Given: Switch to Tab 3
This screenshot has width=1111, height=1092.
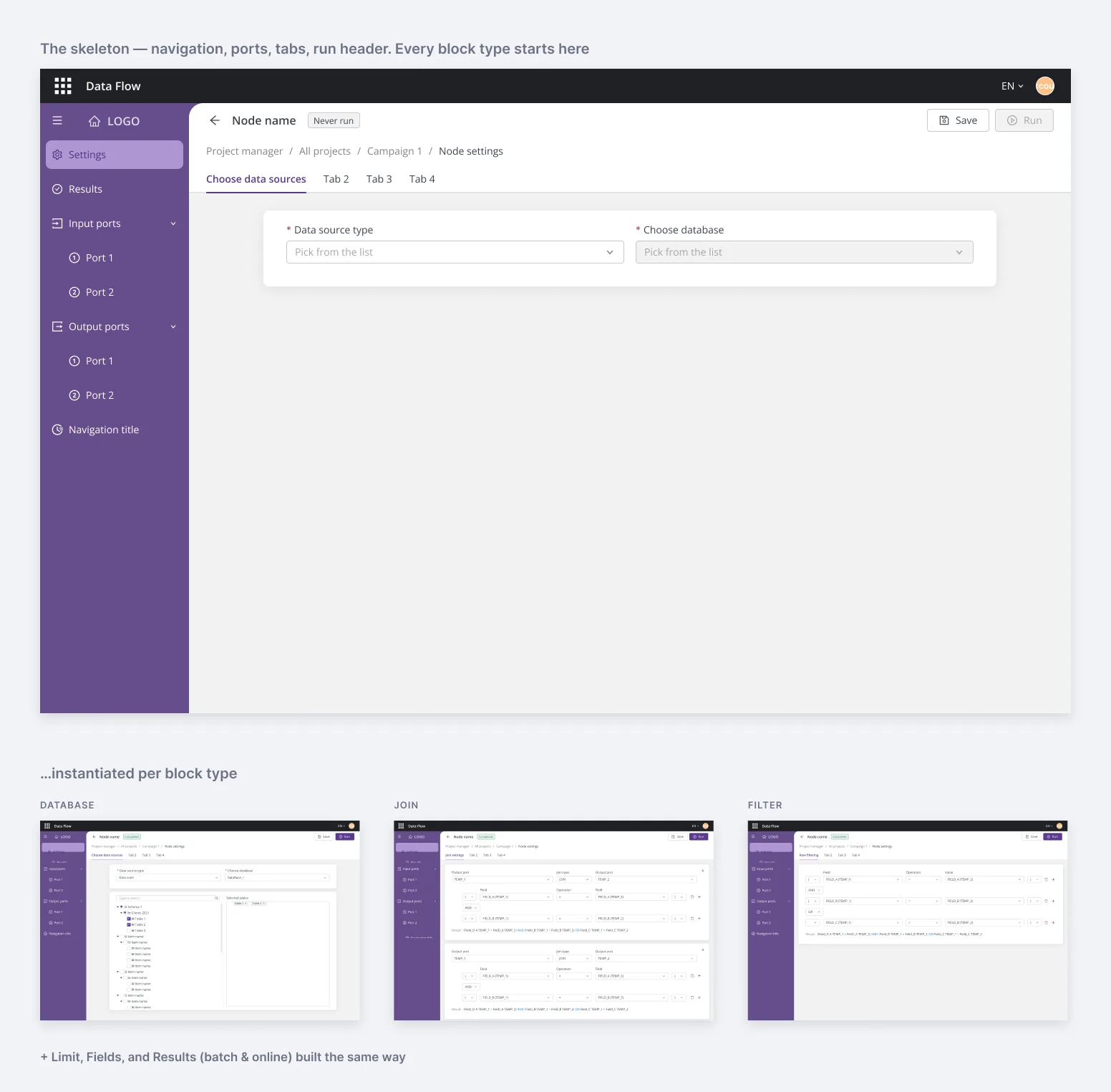Looking at the screenshot, I should coord(379,179).
